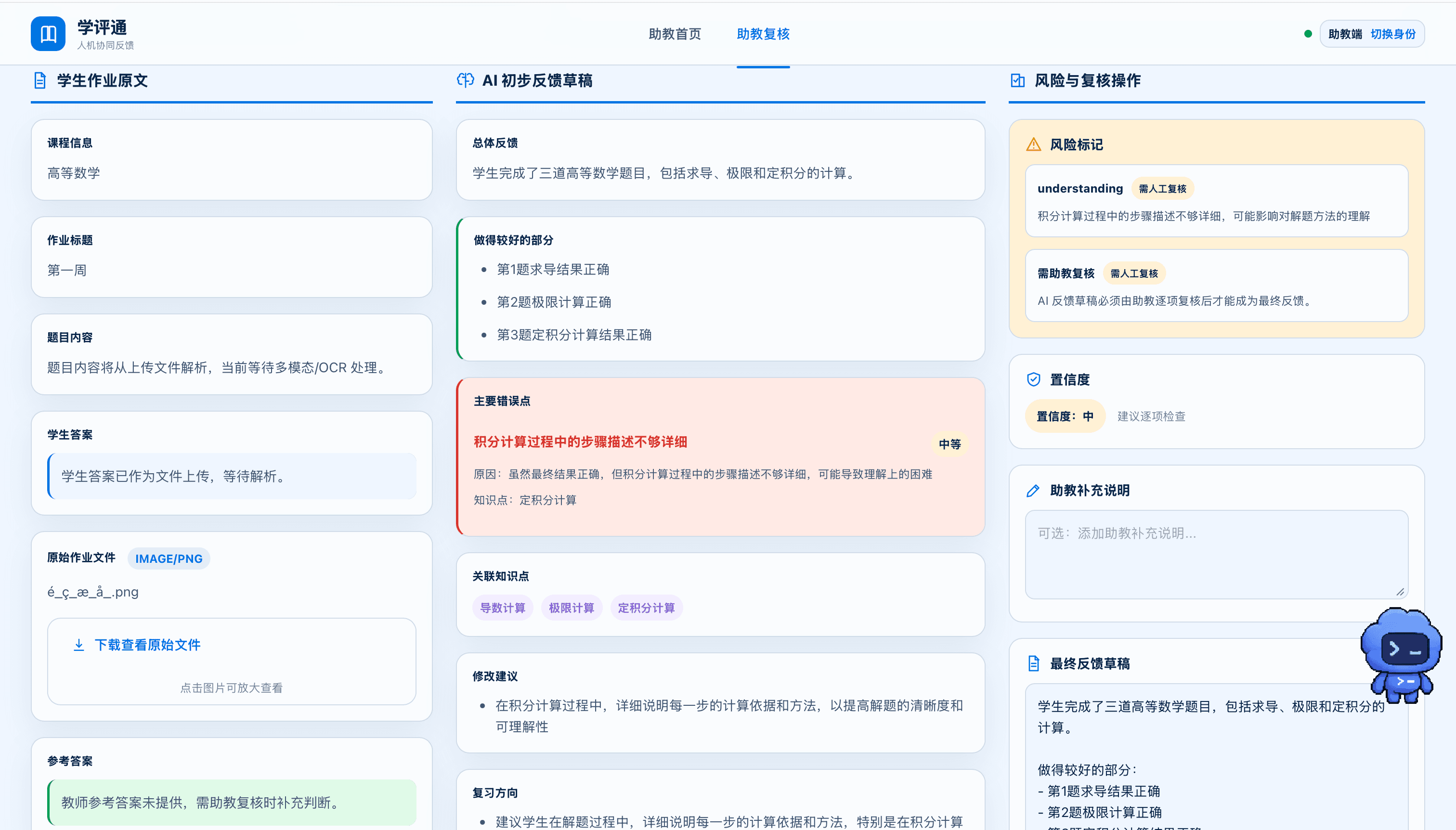Click the 第一周 assignment title value
The width and height of the screenshot is (1456, 830).
click(67, 270)
